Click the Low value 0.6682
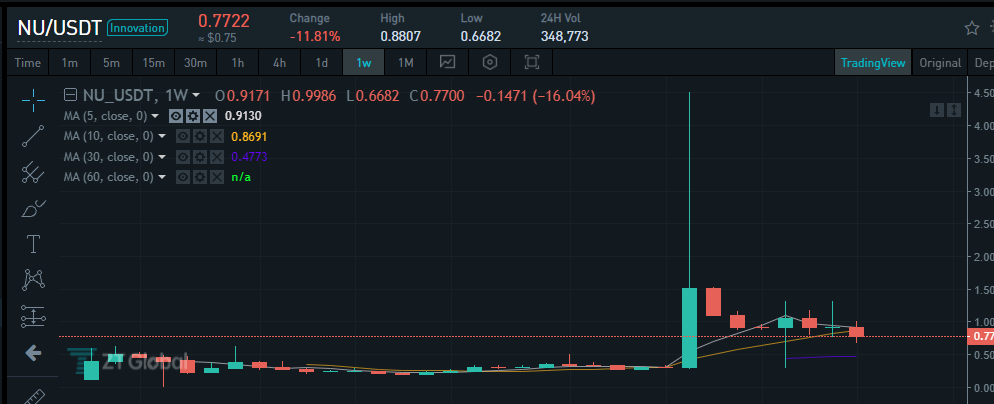Viewport: 994px width, 404px height. [481, 37]
